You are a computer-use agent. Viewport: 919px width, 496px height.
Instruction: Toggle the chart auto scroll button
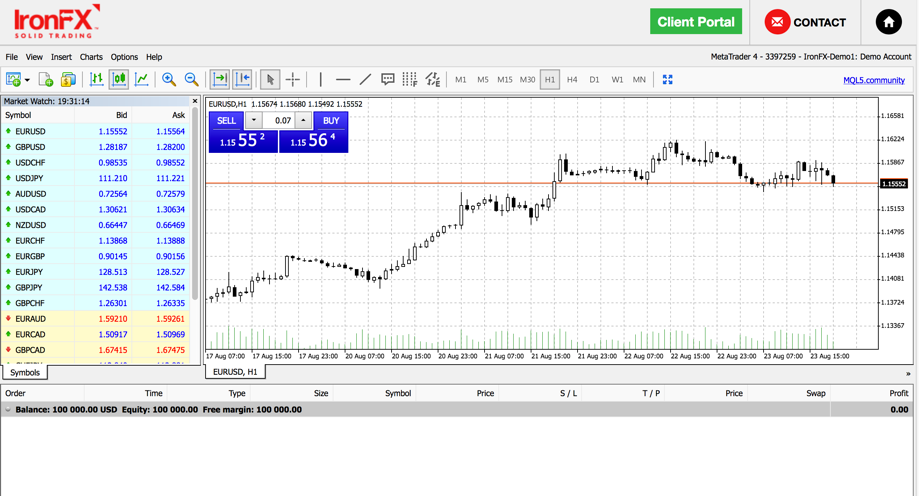(x=220, y=79)
